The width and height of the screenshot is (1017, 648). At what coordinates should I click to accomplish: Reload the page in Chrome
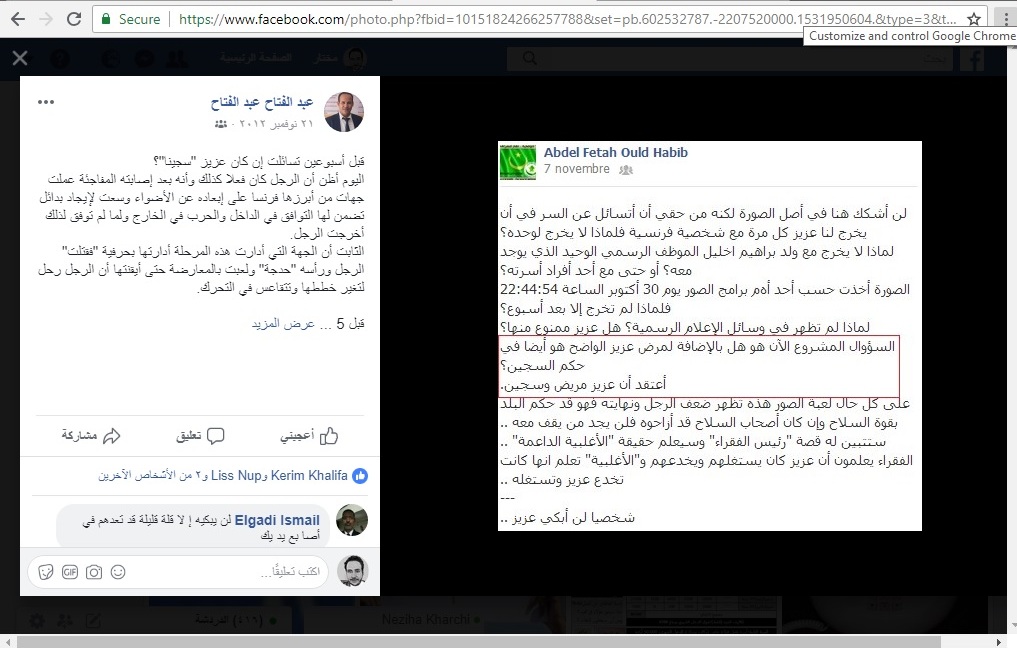point(74,19)
